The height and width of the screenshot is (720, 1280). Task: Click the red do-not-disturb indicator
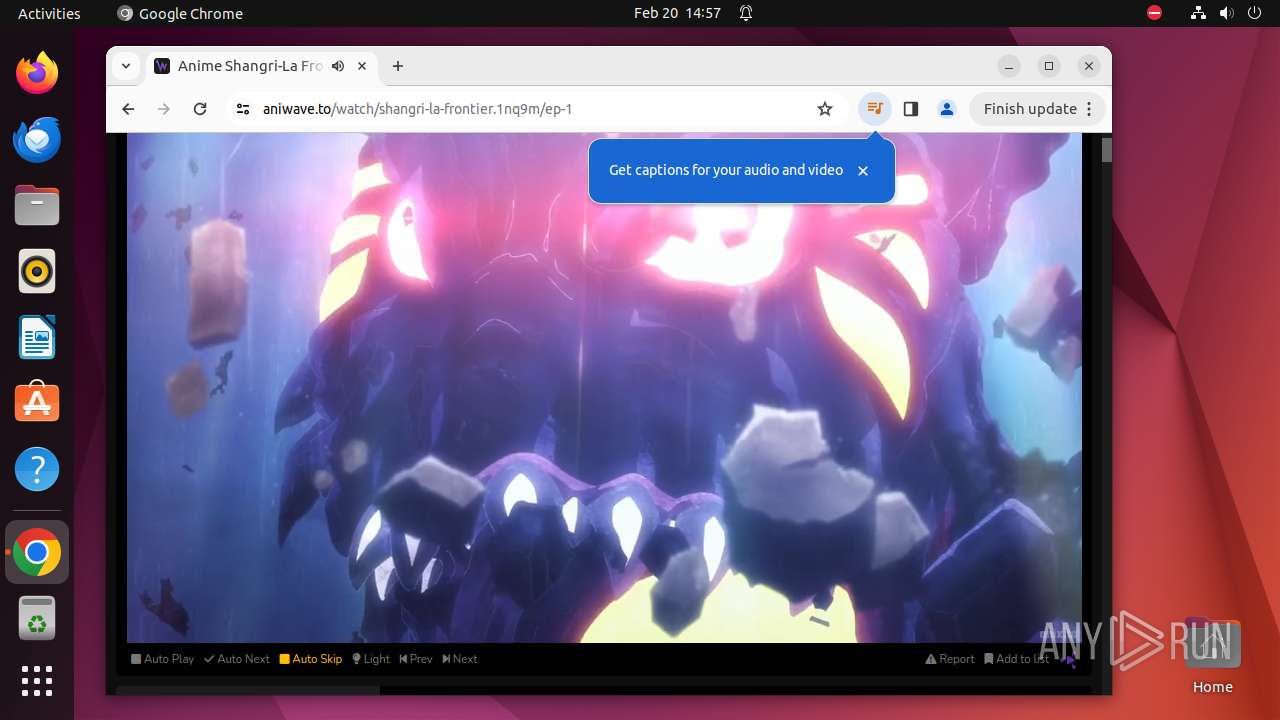[x=1155, y=13]
